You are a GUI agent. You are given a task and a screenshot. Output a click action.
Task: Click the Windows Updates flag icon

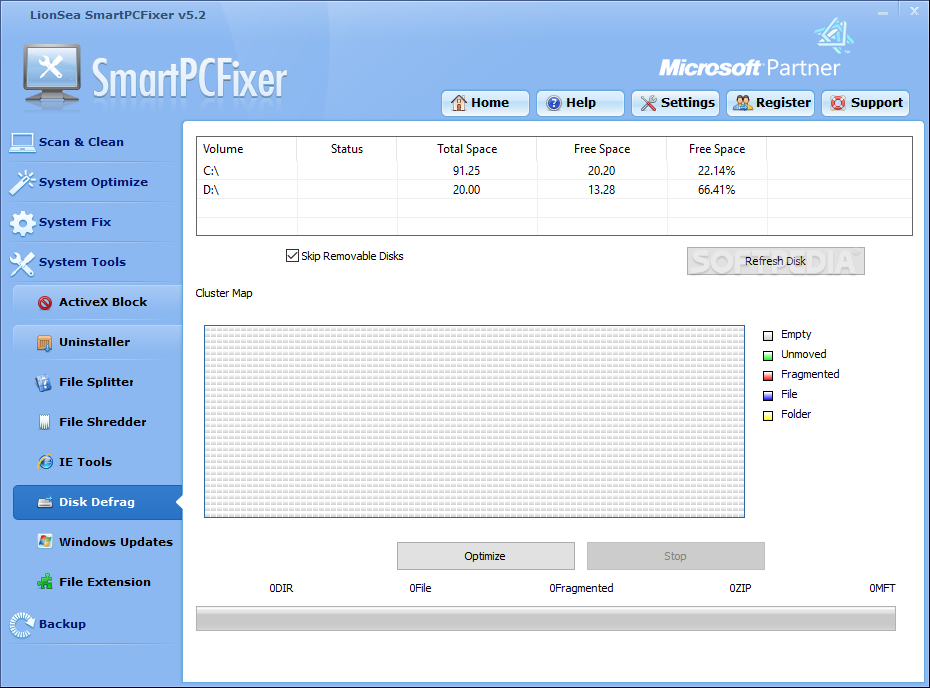(44, 541)
